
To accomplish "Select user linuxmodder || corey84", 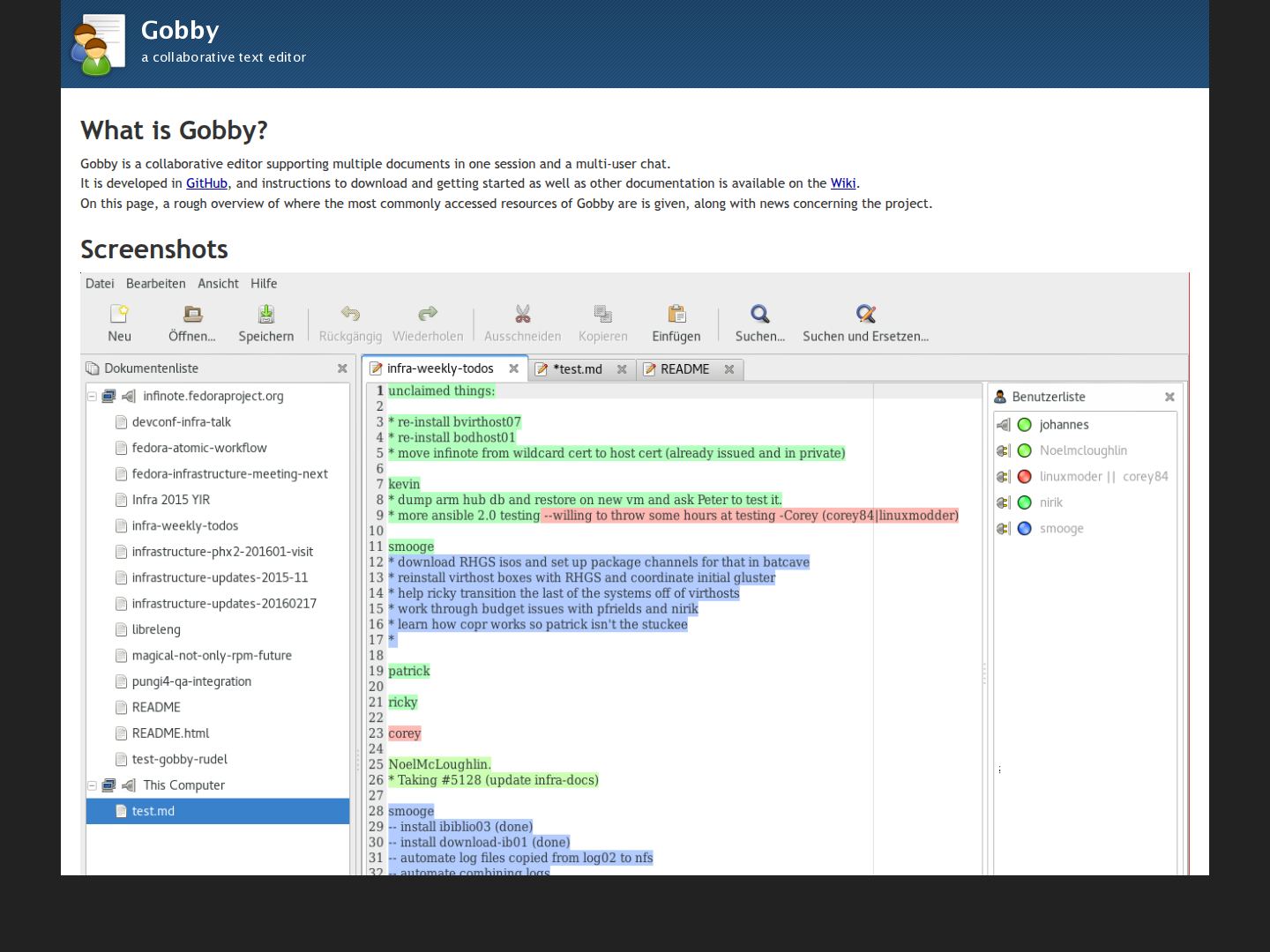I will click(1104, 477).
